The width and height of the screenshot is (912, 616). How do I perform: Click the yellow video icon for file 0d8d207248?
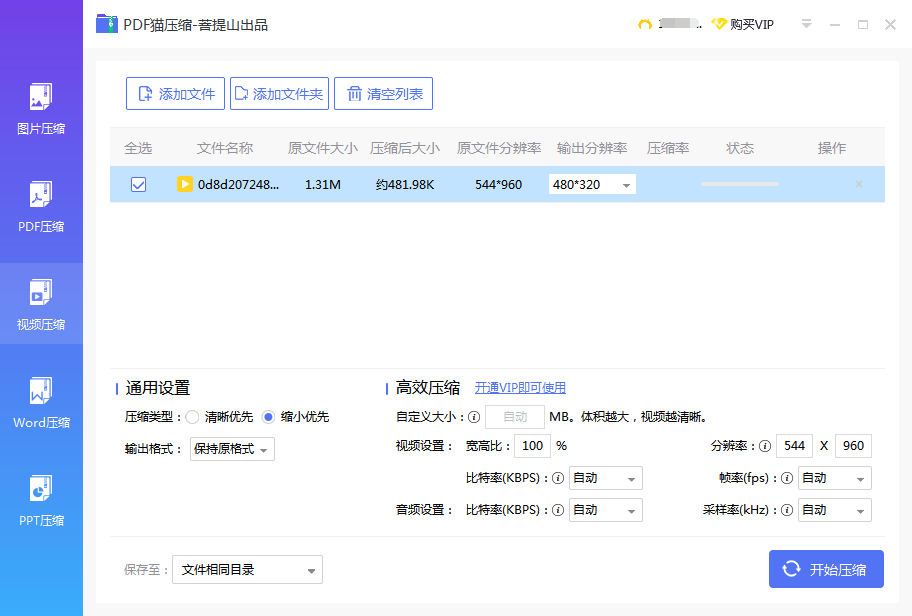(x=184, y=184)
